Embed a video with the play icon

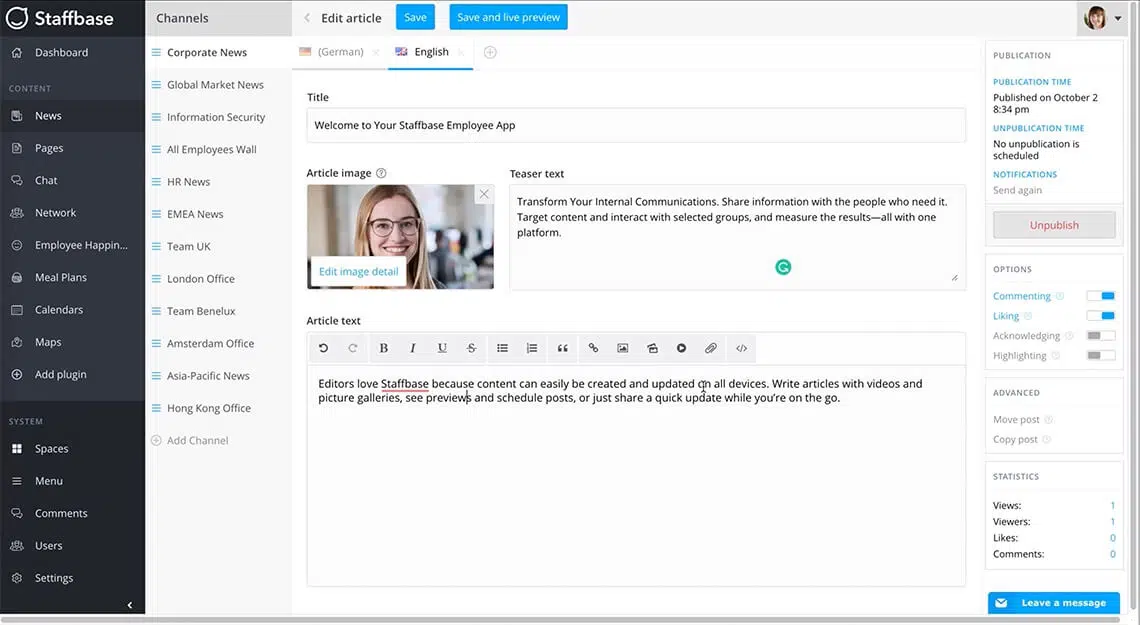tap(681, 348)
